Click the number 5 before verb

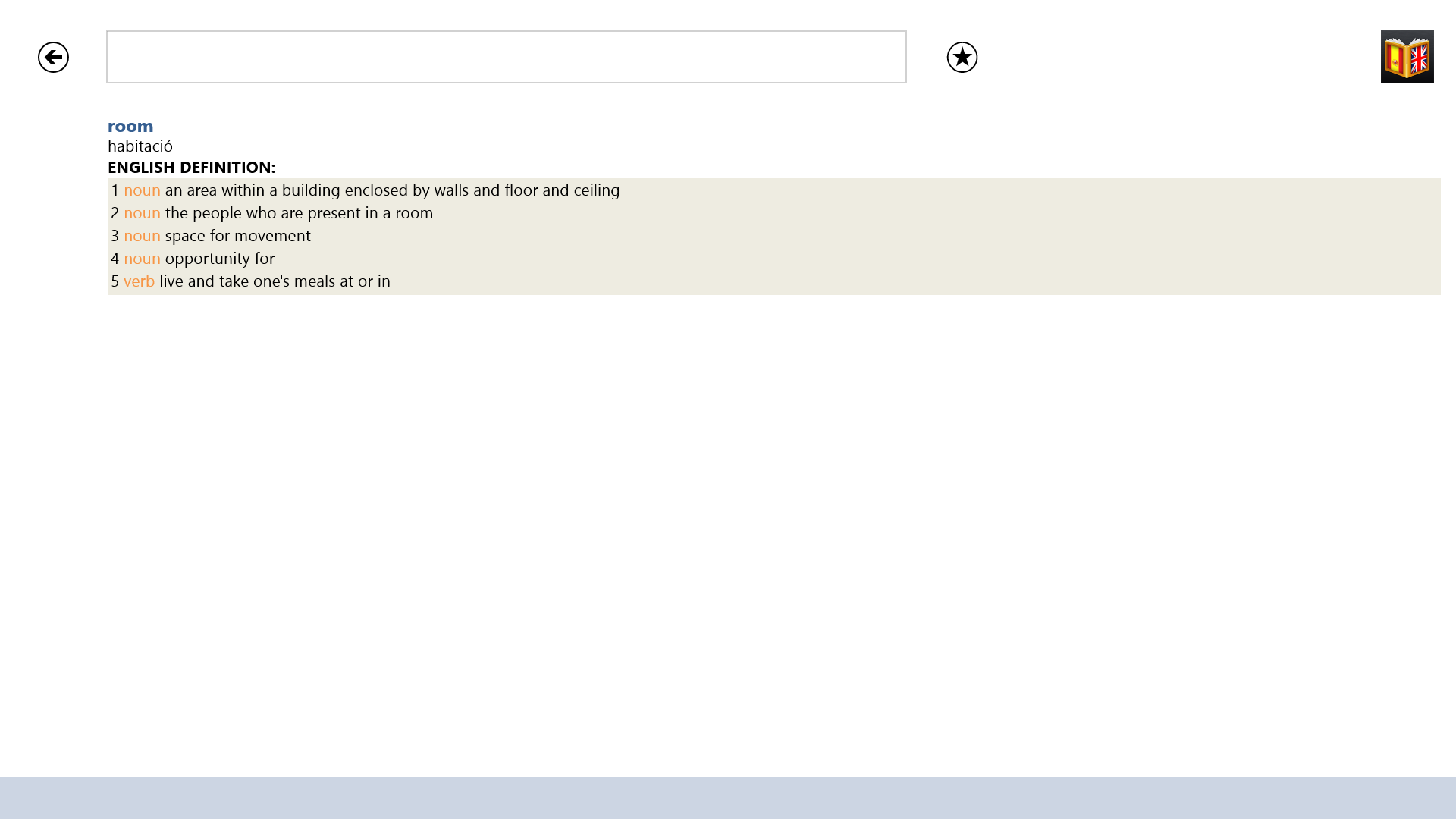click(x=115, y=281)
